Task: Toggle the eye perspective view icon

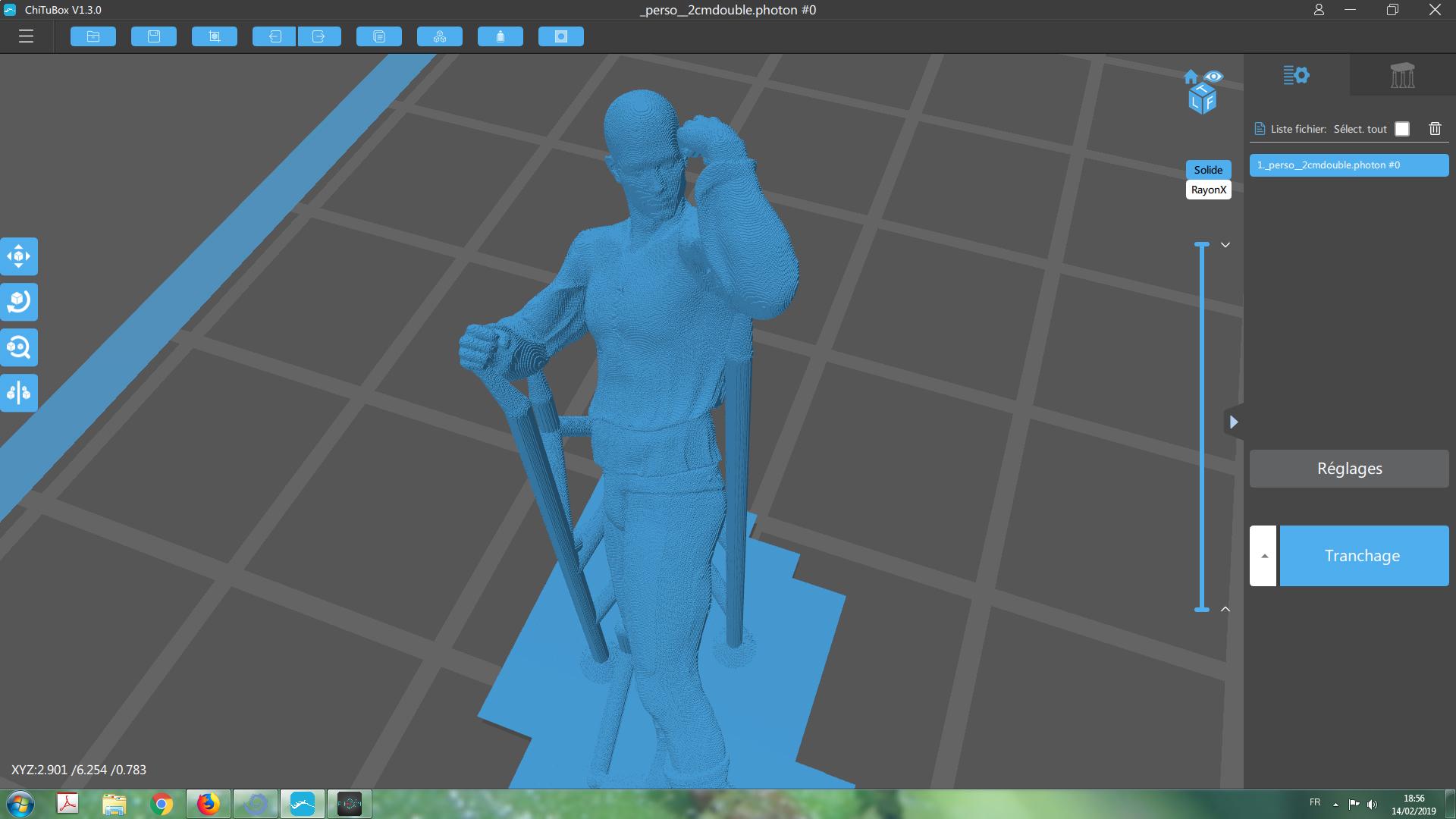Action: point(1213,77)
